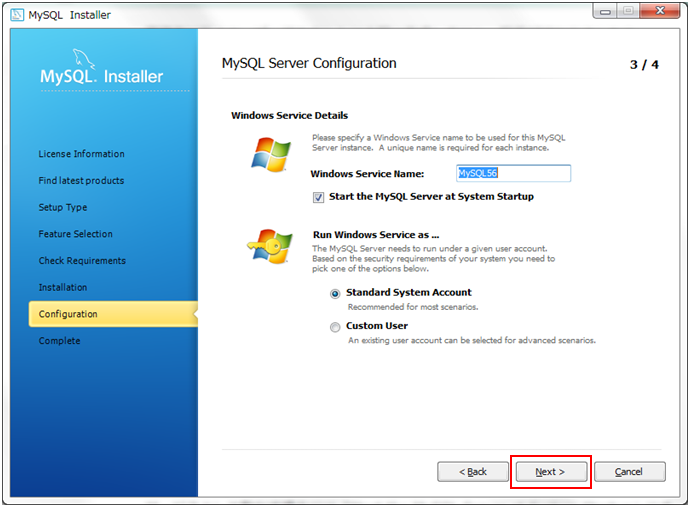Cancel the MySQL installation

pos(630,472)
